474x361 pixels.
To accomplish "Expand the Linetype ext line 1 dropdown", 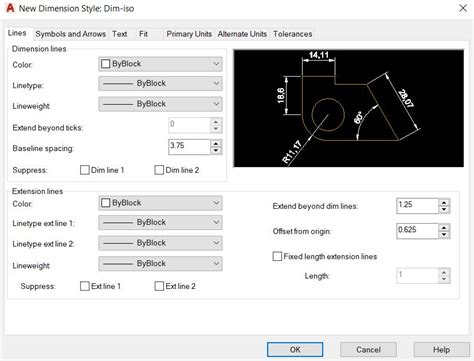I will click(160, 222).
